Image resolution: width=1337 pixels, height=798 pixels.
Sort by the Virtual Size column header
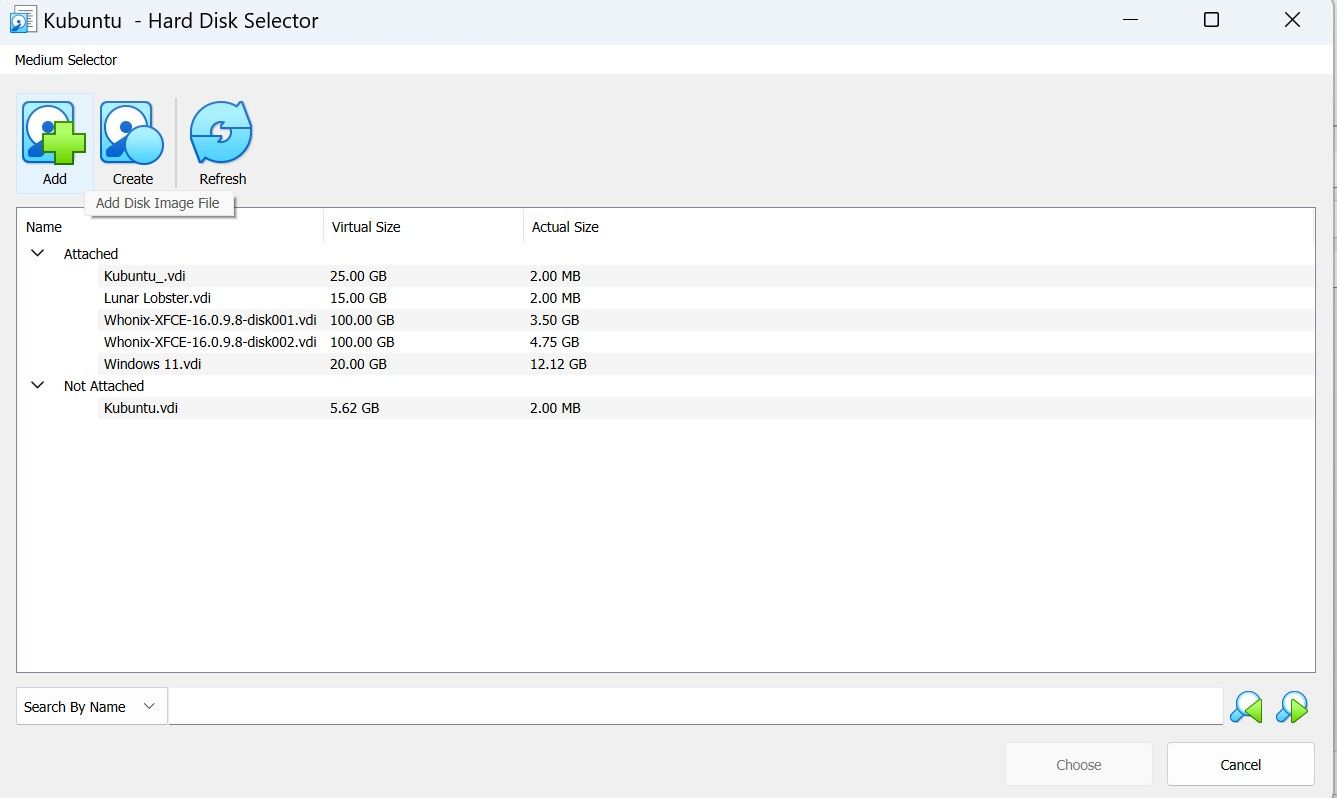(x=366, y=227)
